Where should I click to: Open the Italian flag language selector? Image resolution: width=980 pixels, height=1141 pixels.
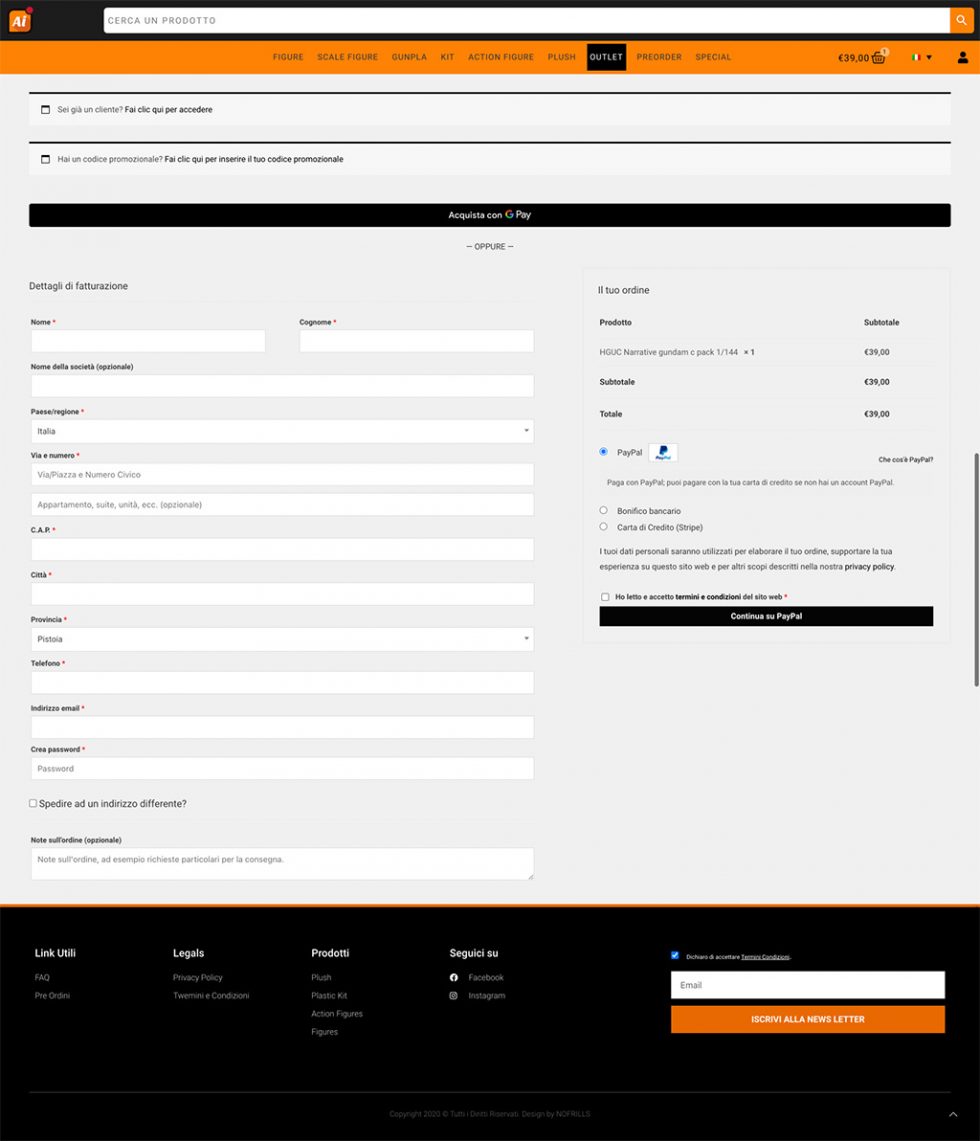921,58
